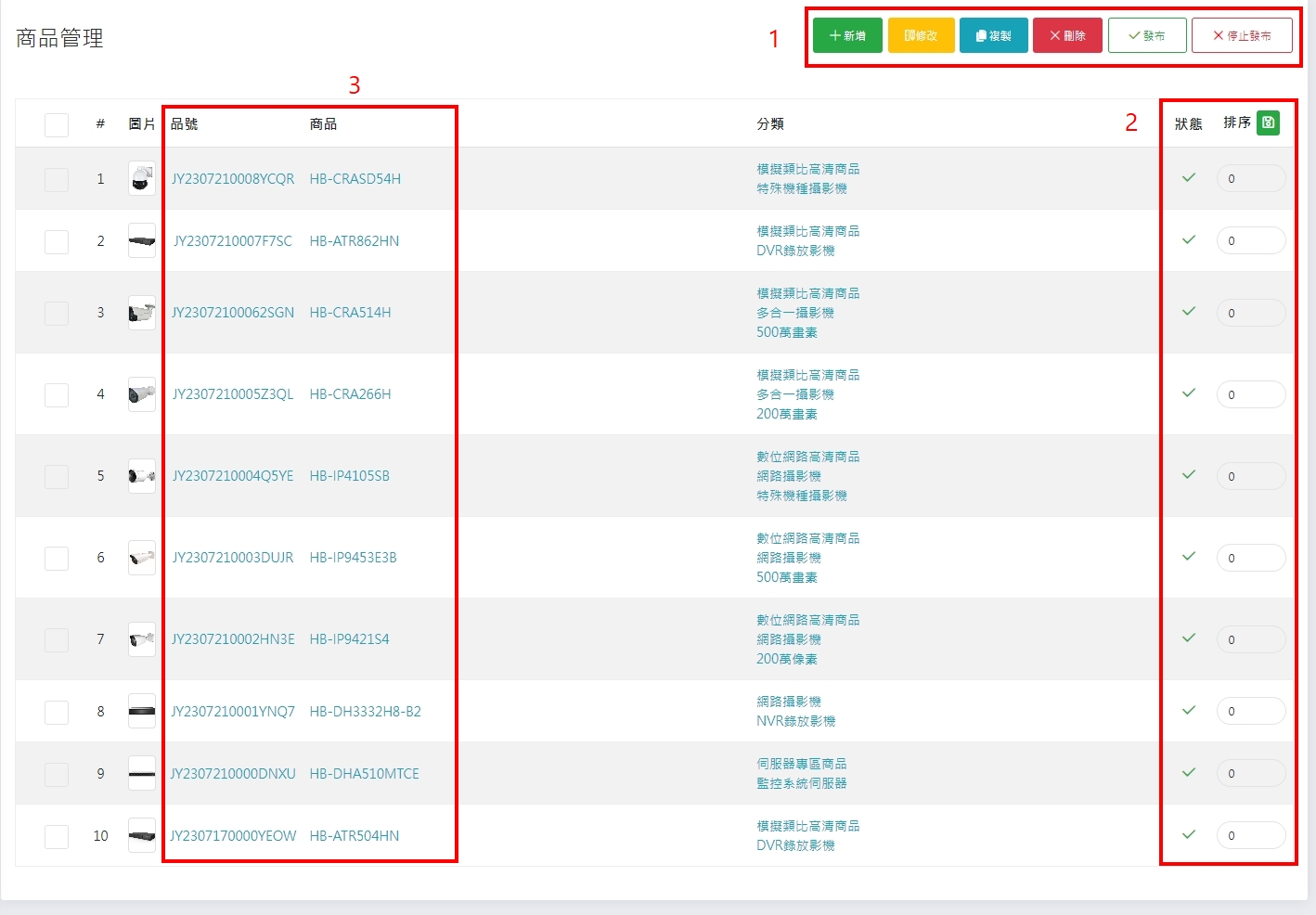Image resolution: width=1316 pixels, height=915 pixels.
Task: Toggle status checkmark for HB-CRASD54H
Action: 1188,177
